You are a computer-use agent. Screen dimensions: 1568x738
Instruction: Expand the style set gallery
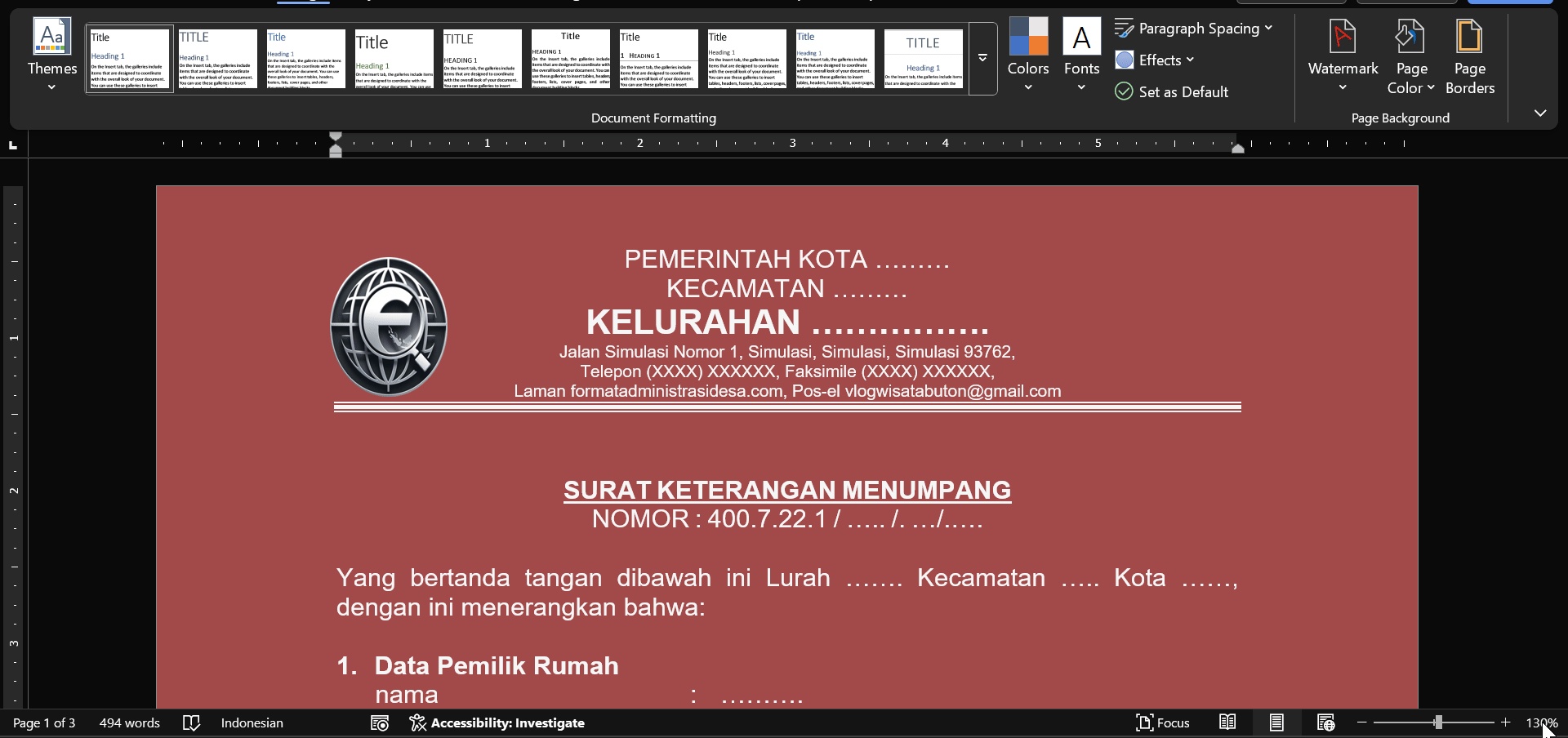coord(983,59)
